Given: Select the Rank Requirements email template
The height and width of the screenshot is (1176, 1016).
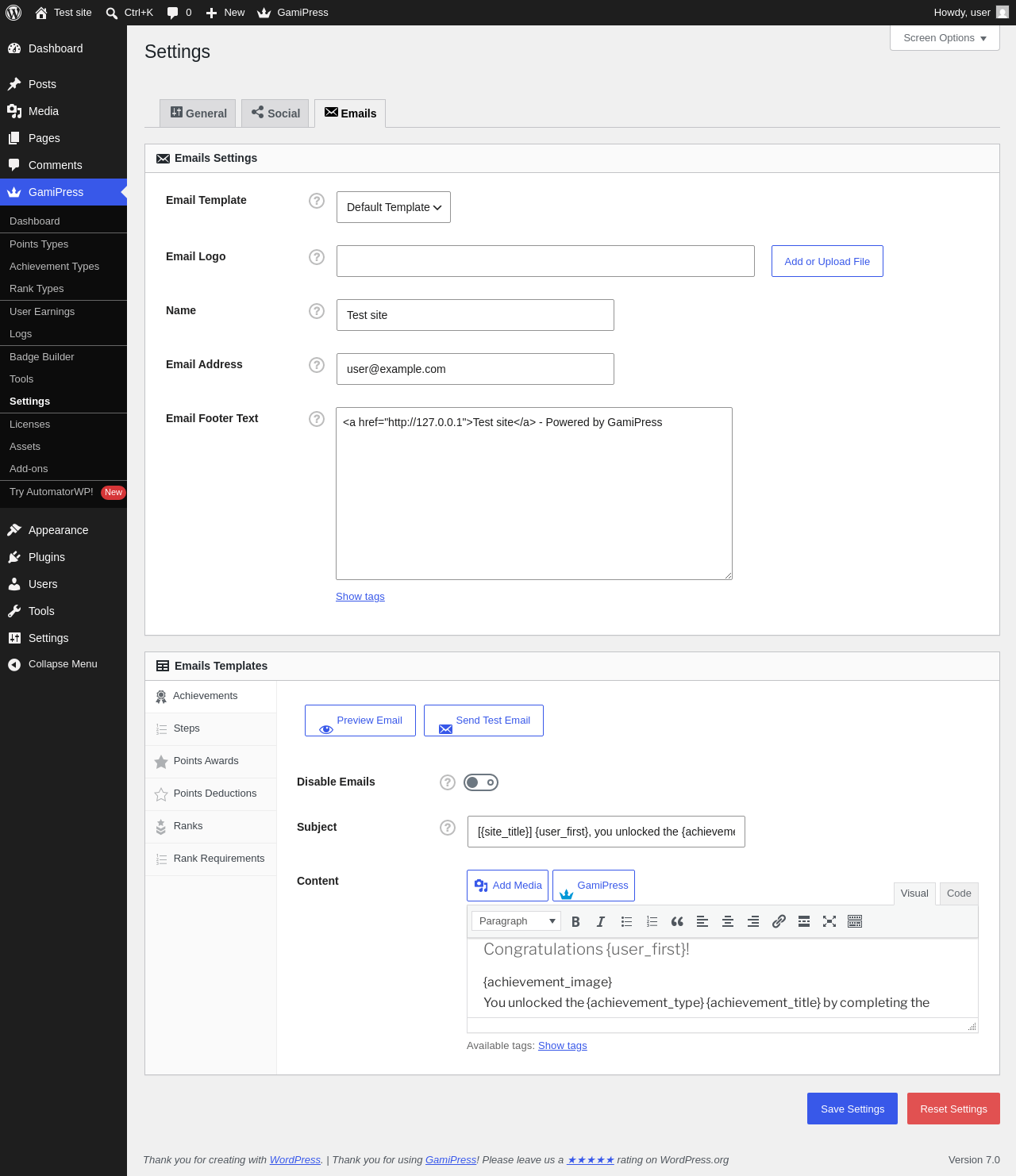Looking at the screenshot, I should 211,859.
